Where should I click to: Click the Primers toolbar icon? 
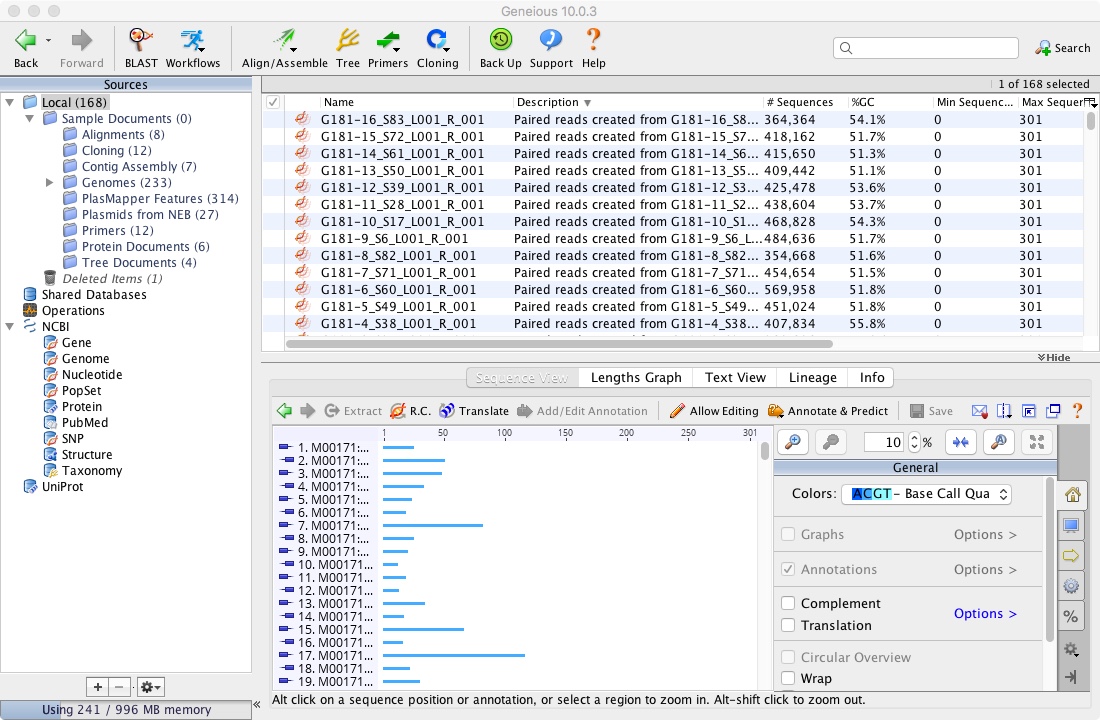(388, 41)
